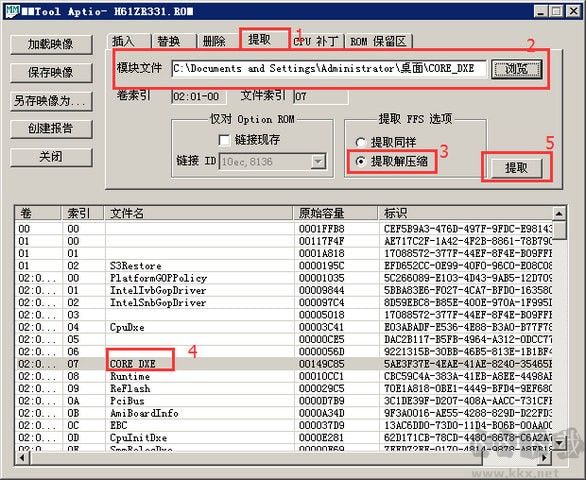Click size value 0001FFB8
The image size is (586, 480).
[x=321, y=229]
